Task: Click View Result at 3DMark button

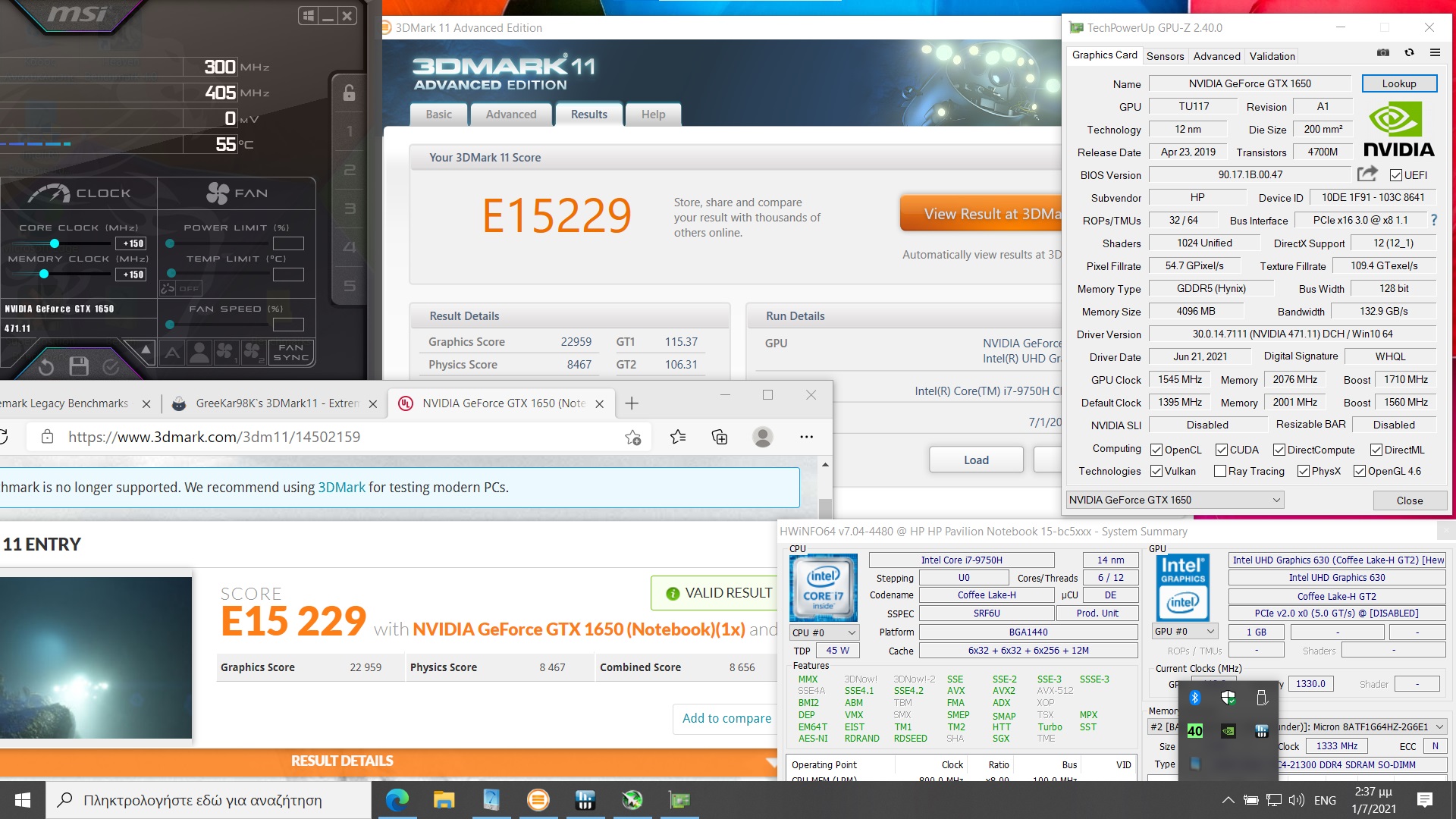Action: click(x=981, y=214)
